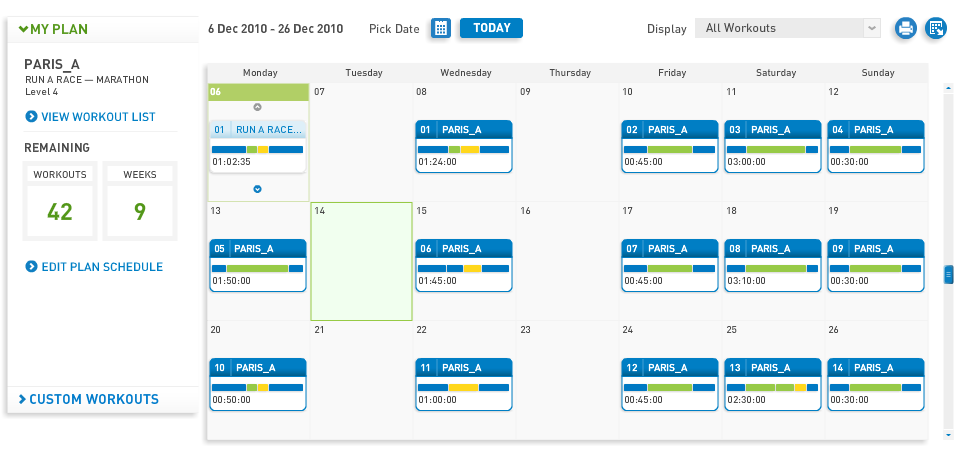Open the Edit Plan Schedule link
This screenshot has width=958, height=453.
pos(102,267)
